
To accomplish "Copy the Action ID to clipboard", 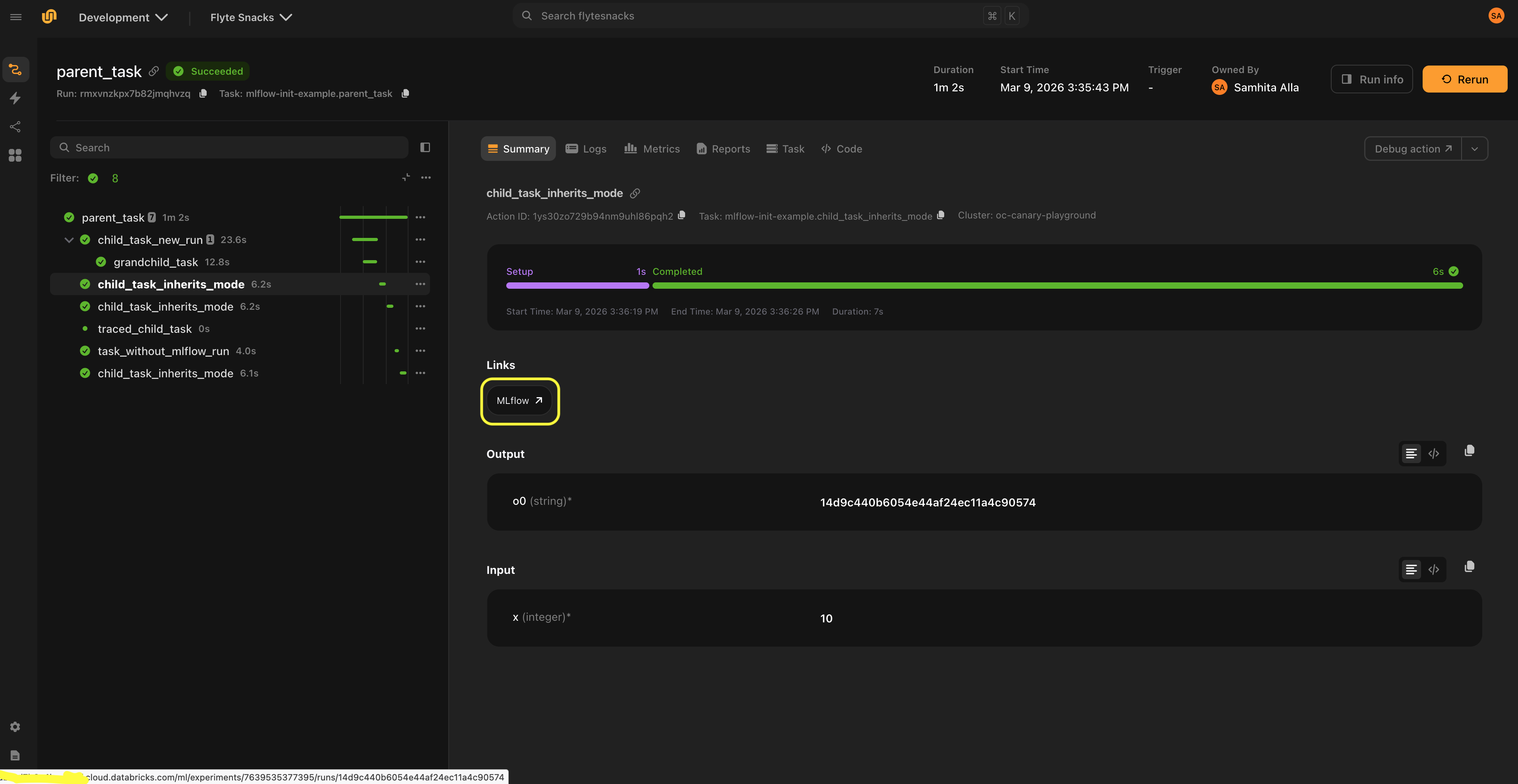I will 682,216.
